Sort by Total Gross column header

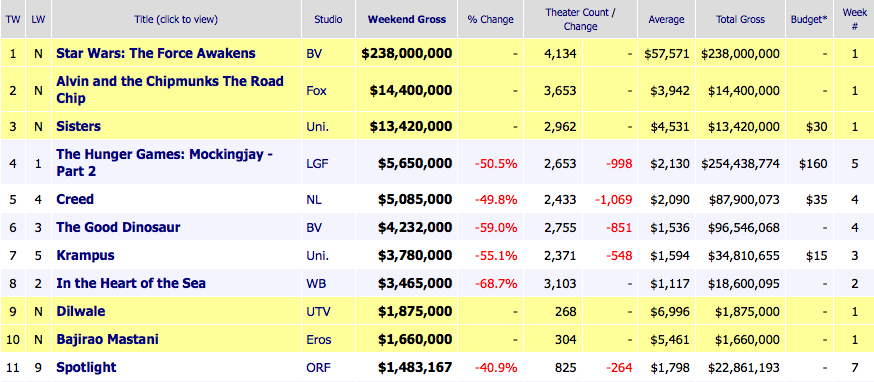click(740, 20)
